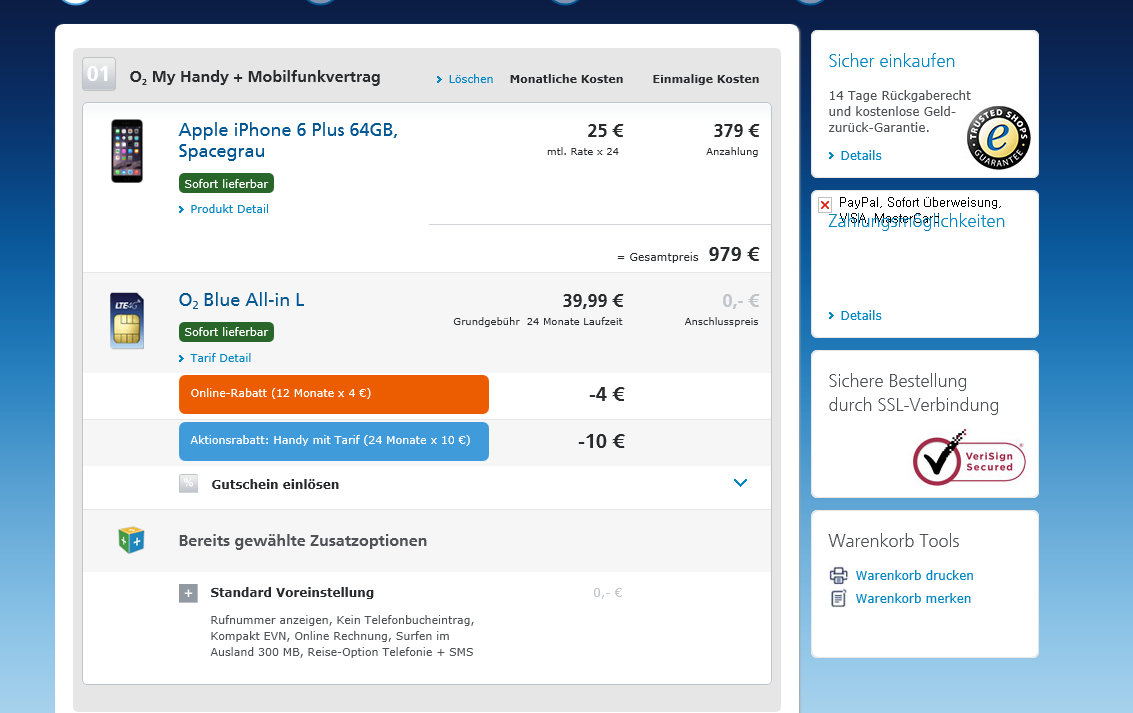Open the O2 Blue All-in L title
Viewport: 1133px width, 713px height.
tap(241, 301)
